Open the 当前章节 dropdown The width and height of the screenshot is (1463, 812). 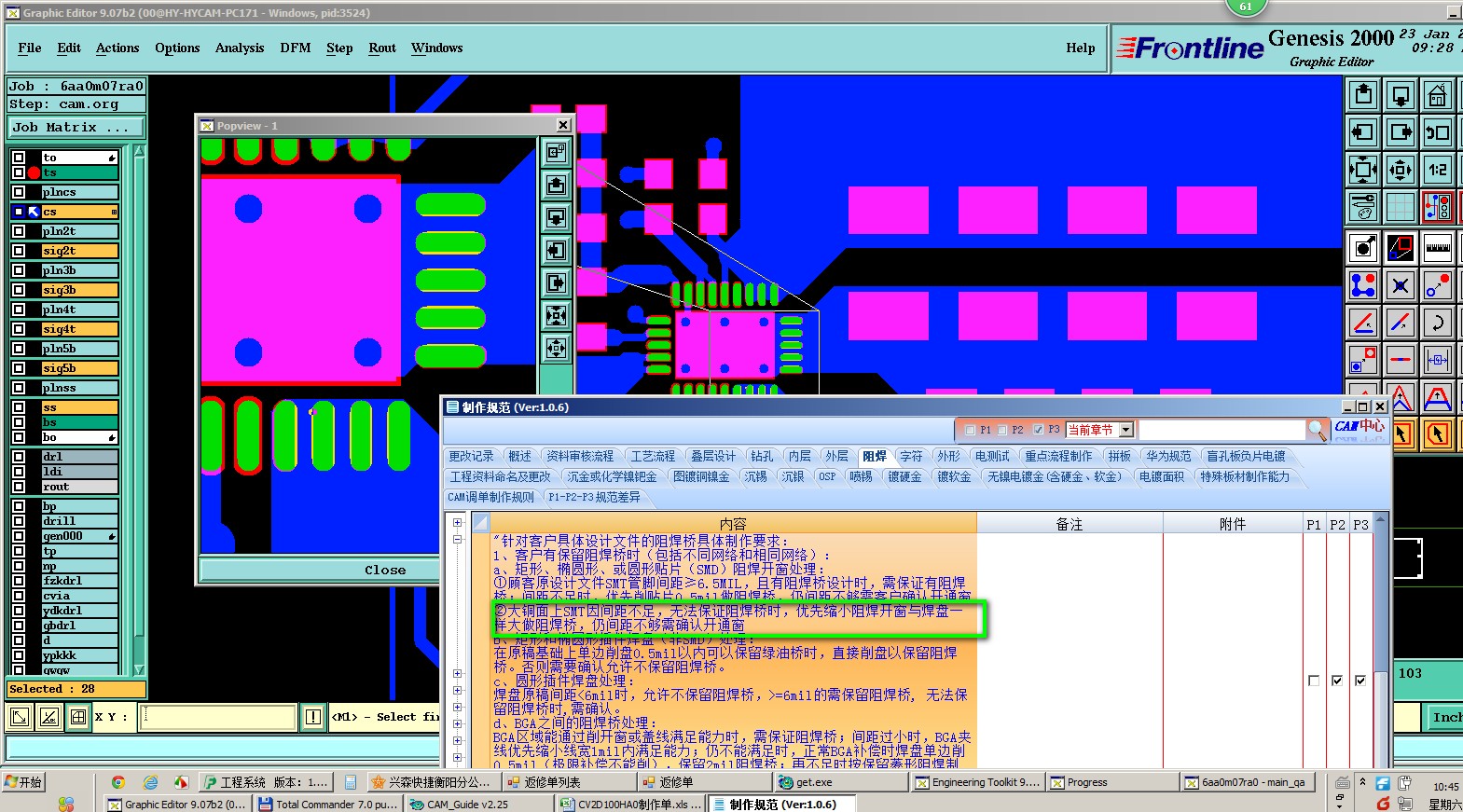pyautogui.click(x=1126, y=430)
